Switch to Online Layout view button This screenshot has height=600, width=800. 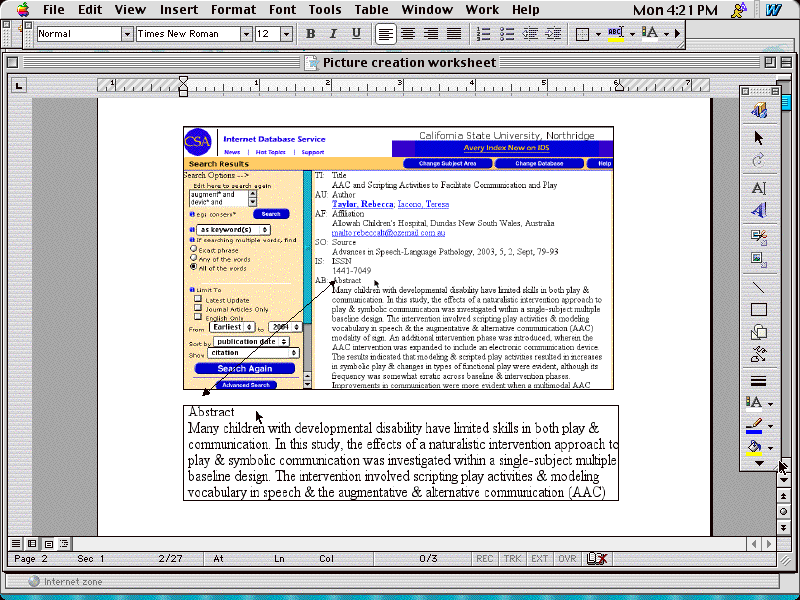point(32,543)
